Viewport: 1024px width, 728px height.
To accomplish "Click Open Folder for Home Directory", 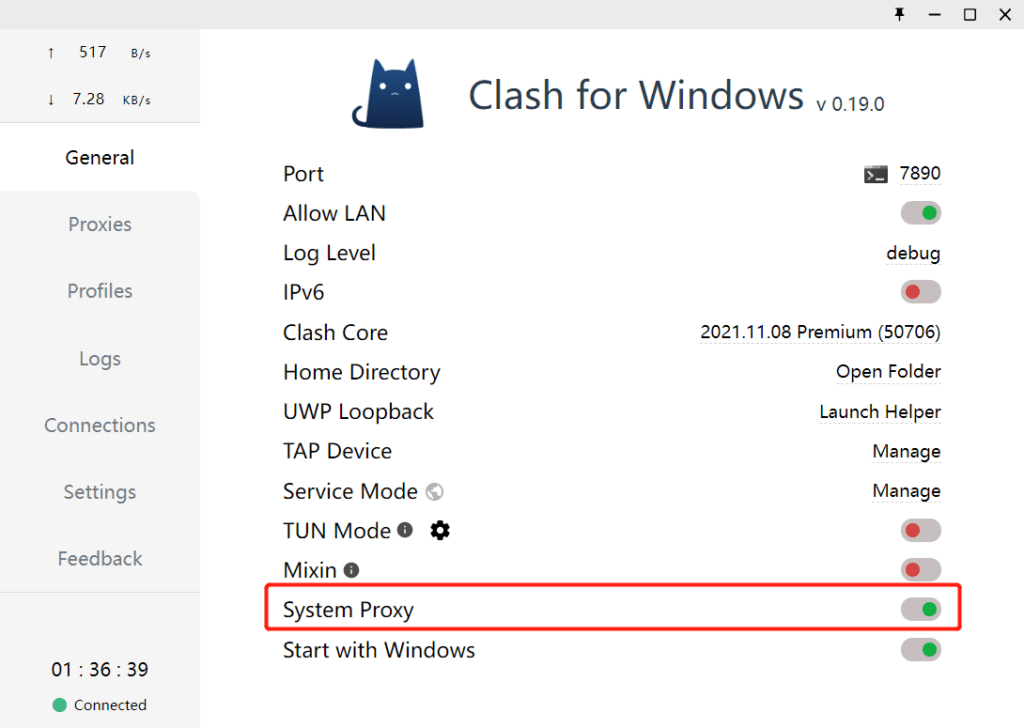I will tap(888, 372).
